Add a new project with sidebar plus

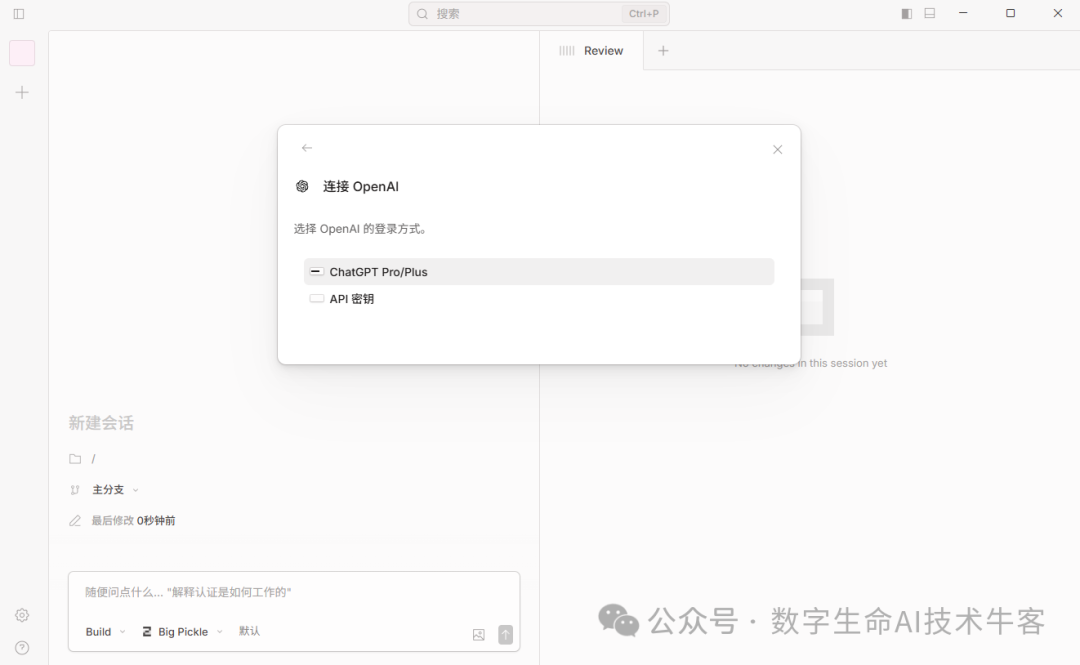(x=22, y=92)
